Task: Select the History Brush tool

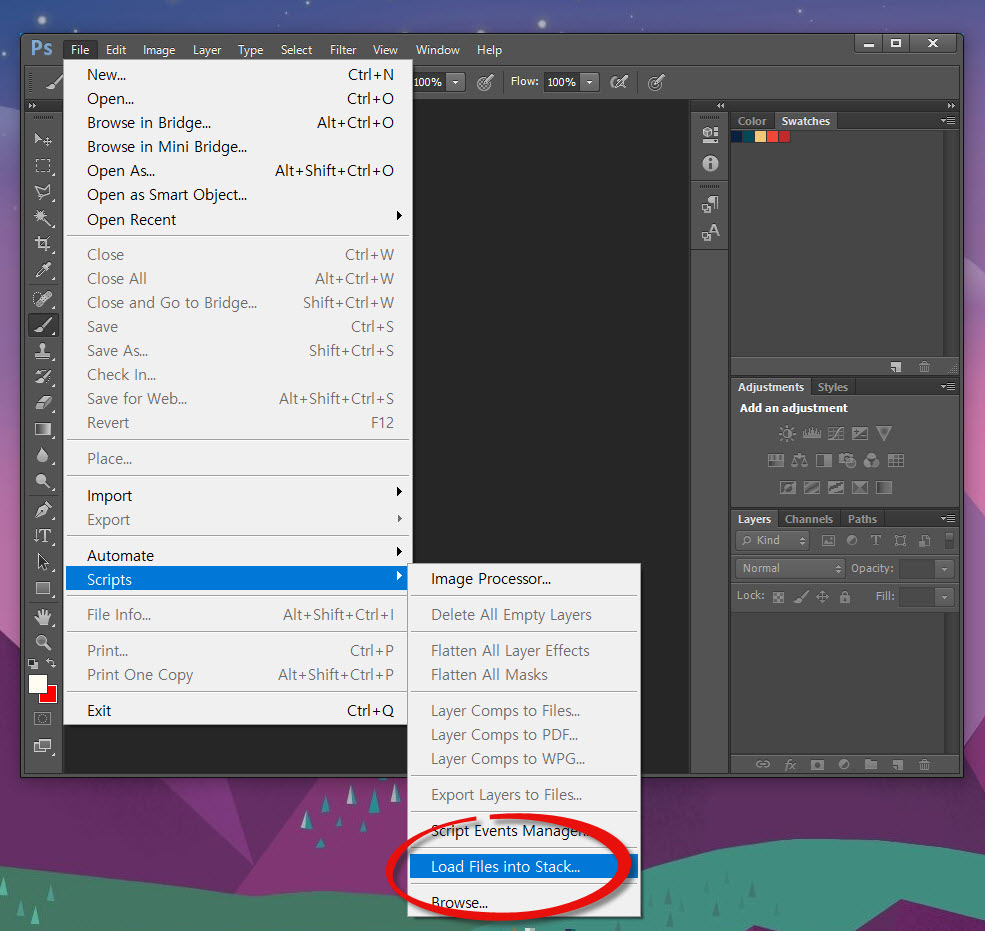Action: tap(43, 376)
